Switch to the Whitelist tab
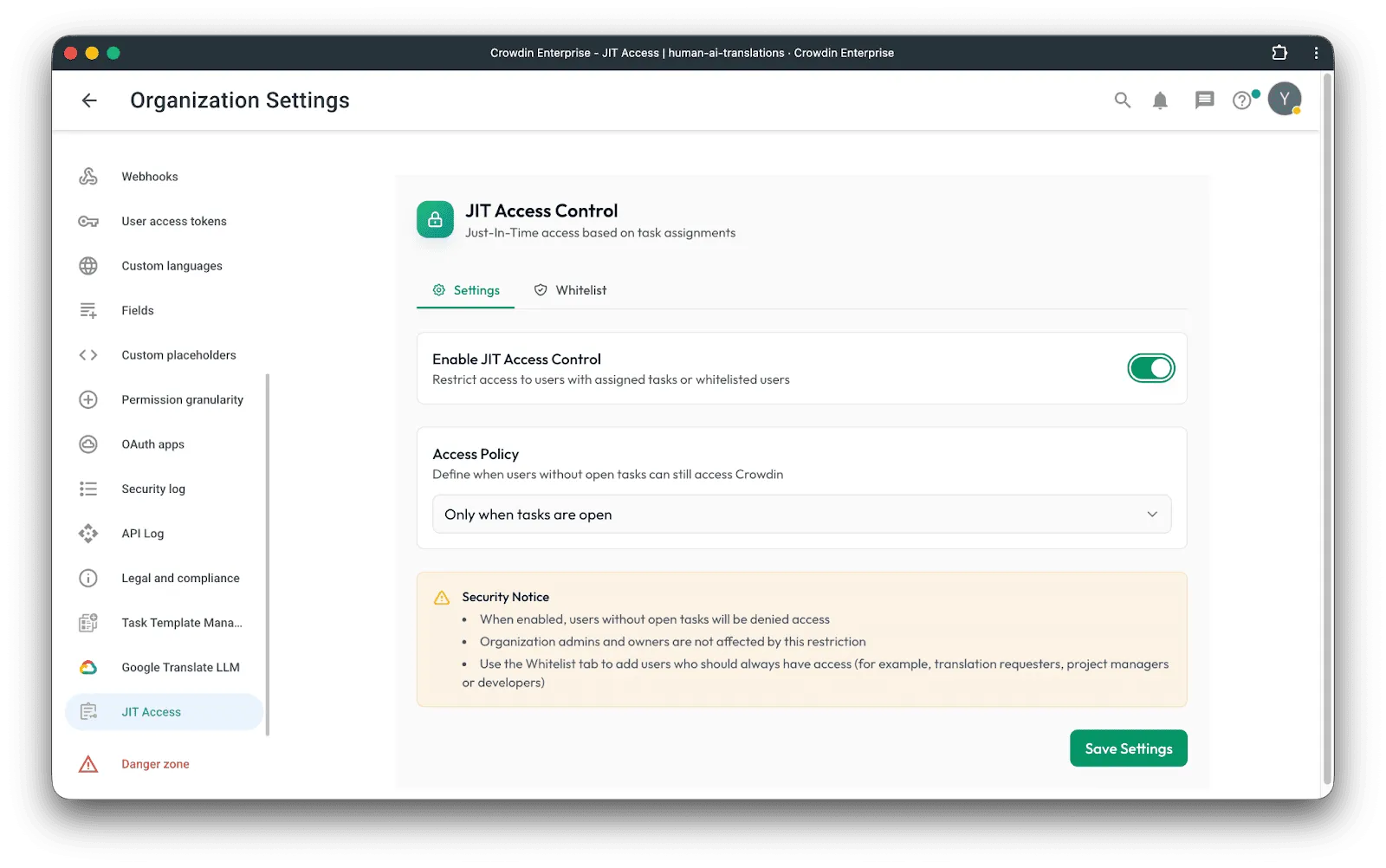Screen dimensions: 1386x868 click(x=570, y=290)
